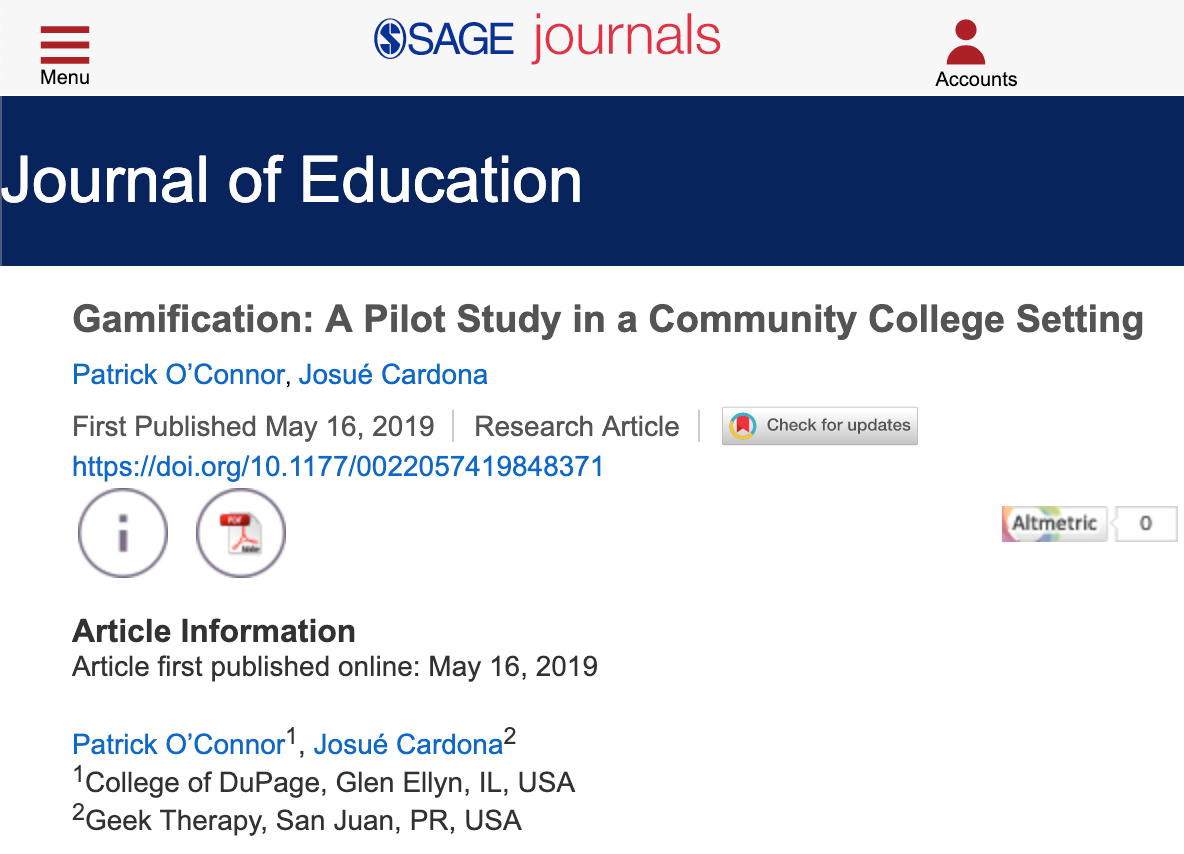Click the Accounts label text

pyautogui.click(x=976, y=79)
